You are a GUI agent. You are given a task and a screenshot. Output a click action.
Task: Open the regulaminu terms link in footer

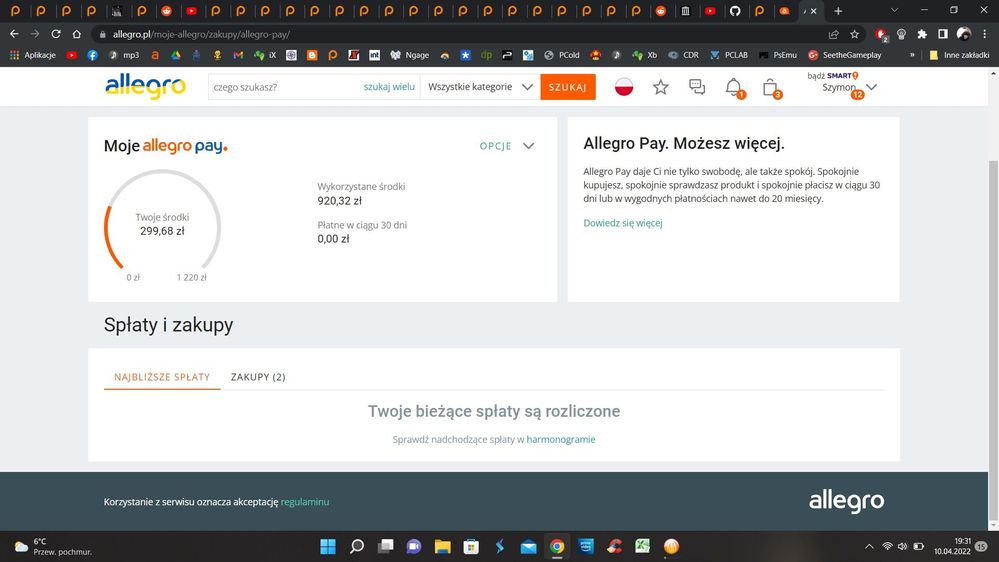click(x=305, y=502)
